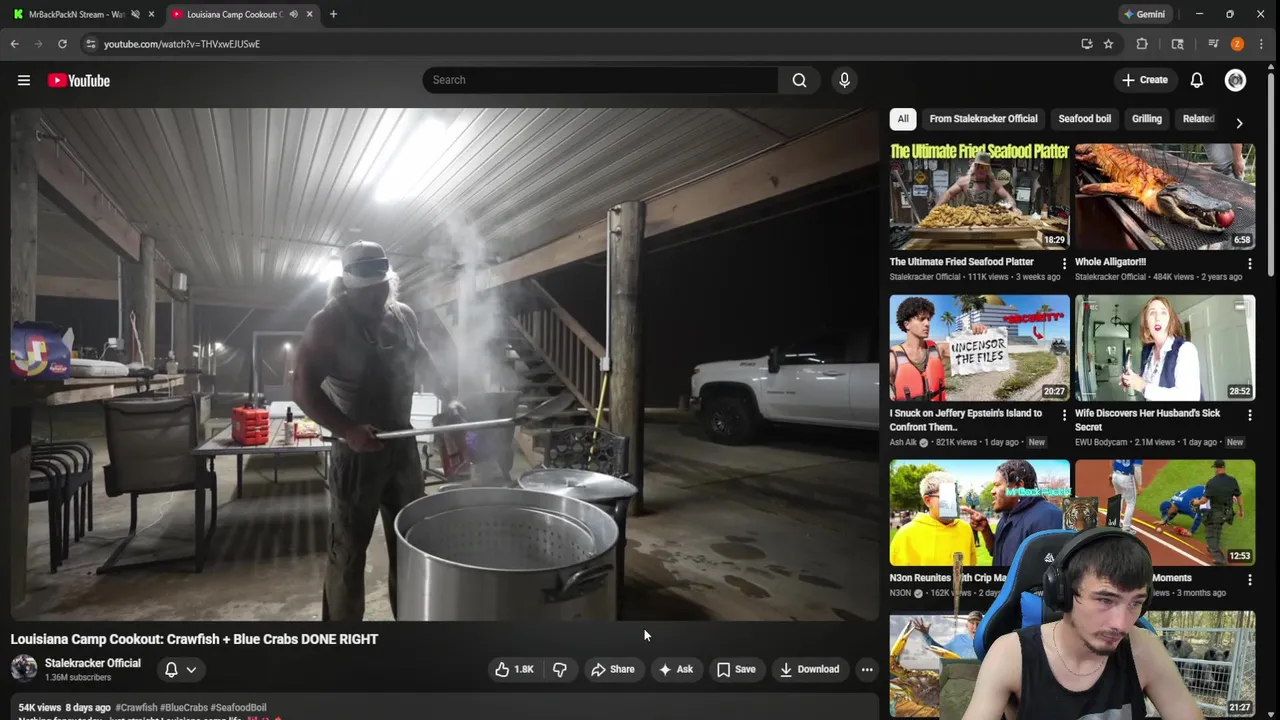Click 1.36M subscribers text
This screenshot has width=1280, height=720.
(78, 677)
